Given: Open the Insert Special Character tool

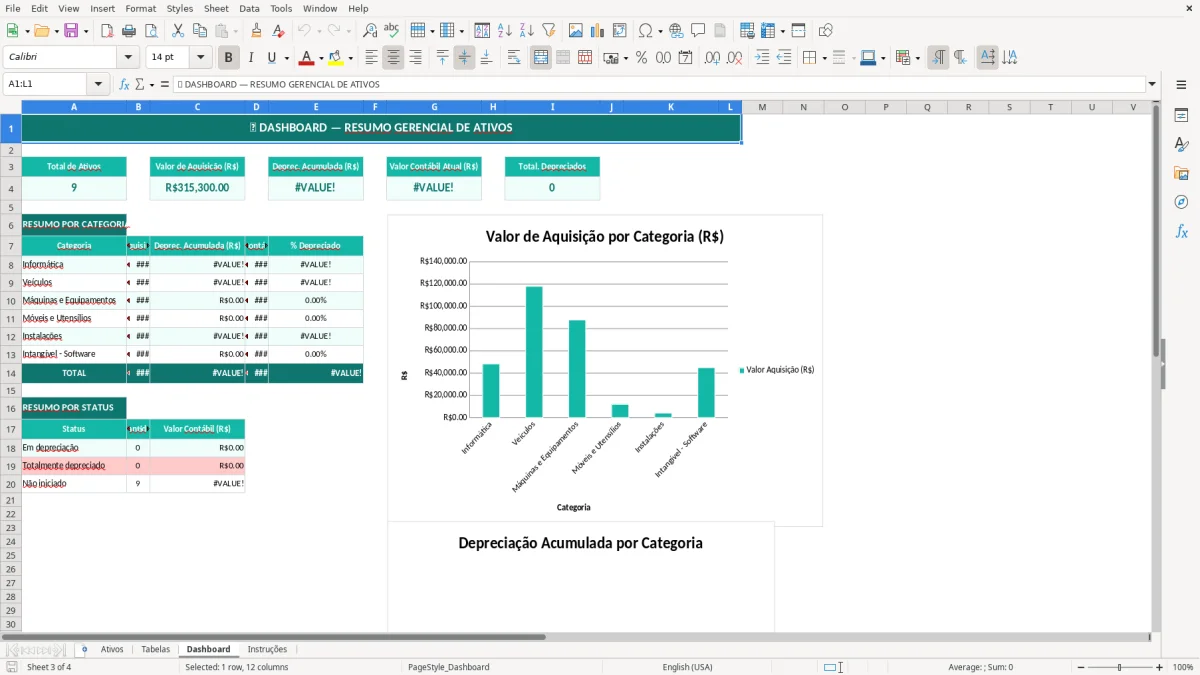Looking at the screenshot, I should pyautogui.click(x=645, y=30).
